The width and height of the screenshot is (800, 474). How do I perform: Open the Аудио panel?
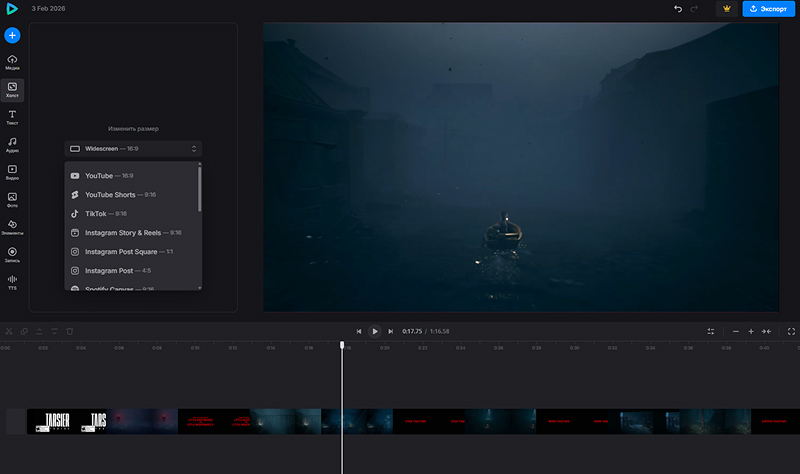[x=12, y=145]
